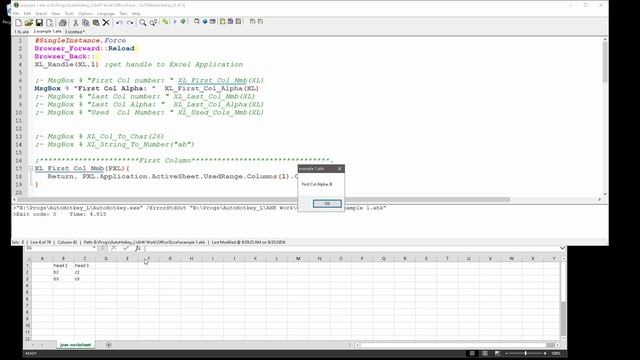The image size is (640, 360).
Task: Click the Find magnifier icon
Action: click(142, 22)
